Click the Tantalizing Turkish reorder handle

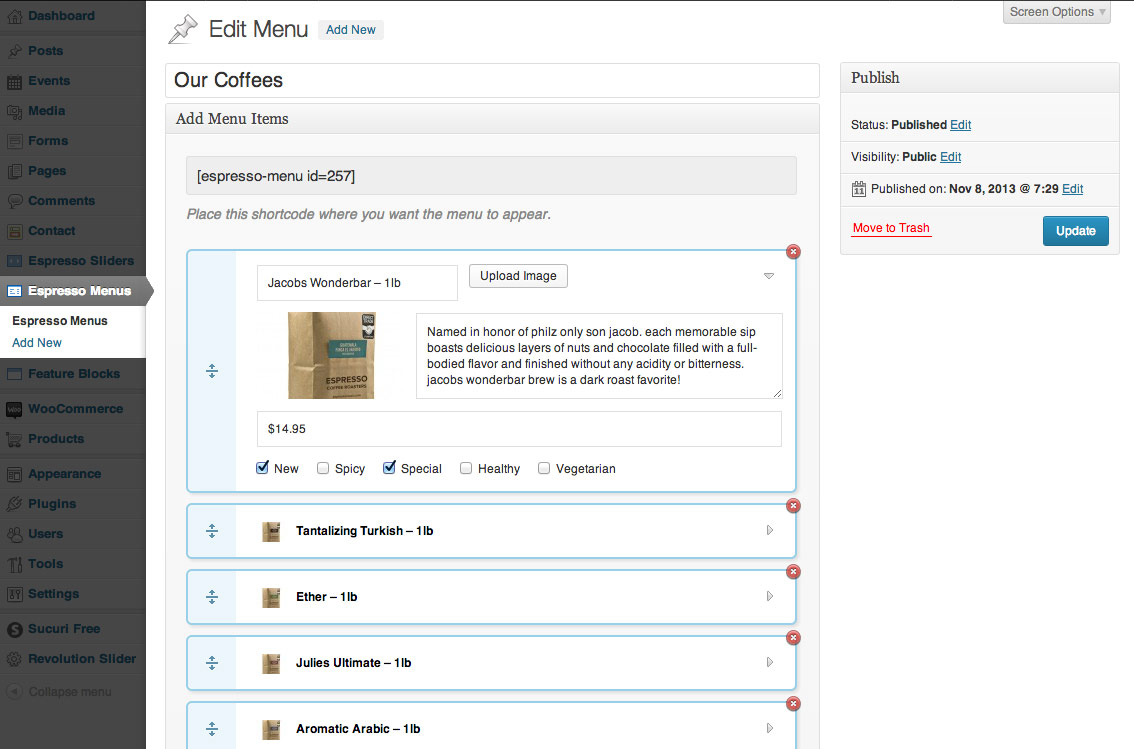point(212,531)
